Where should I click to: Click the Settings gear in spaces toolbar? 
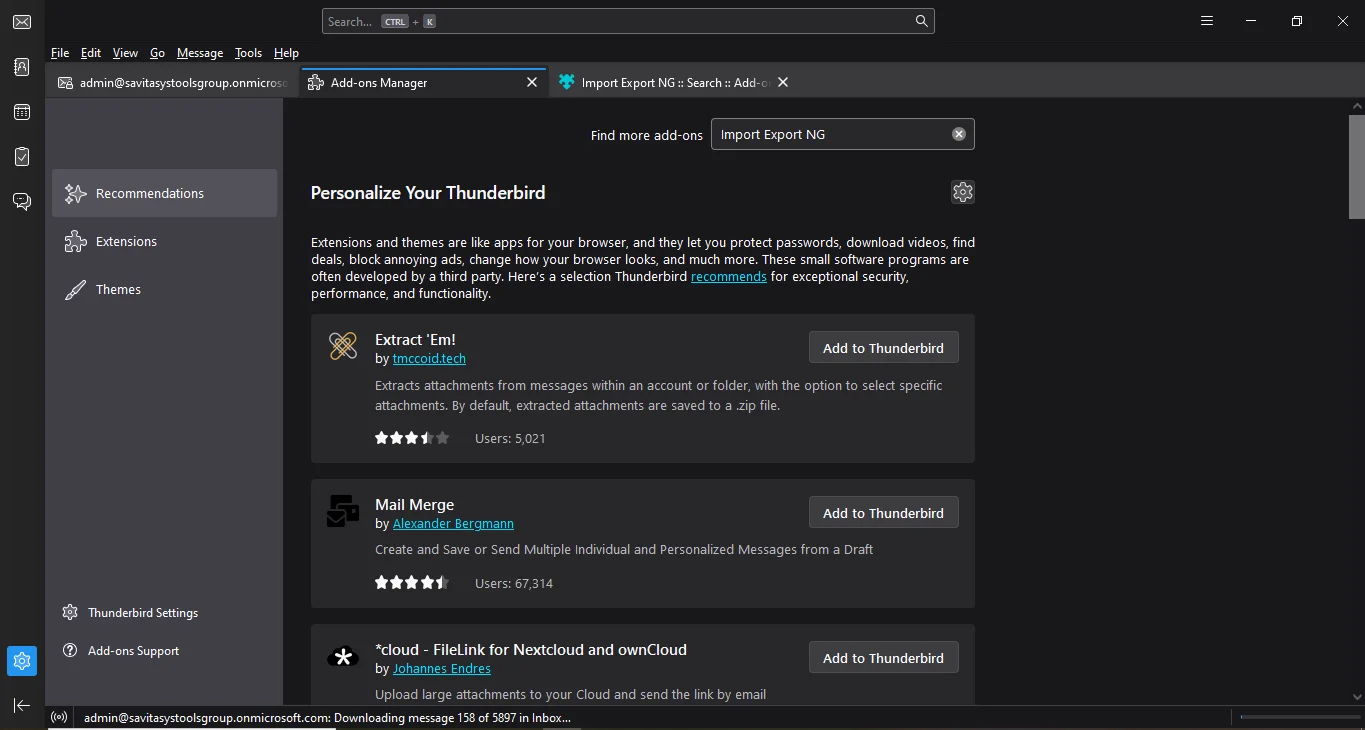click(x=22, y=661)
